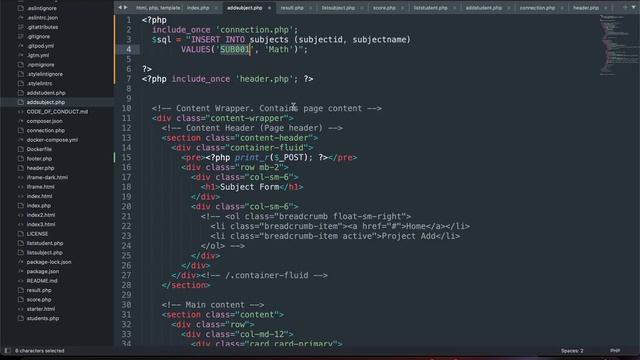Click the index.html file icon

pyautogui.click(x=20, y=196)
